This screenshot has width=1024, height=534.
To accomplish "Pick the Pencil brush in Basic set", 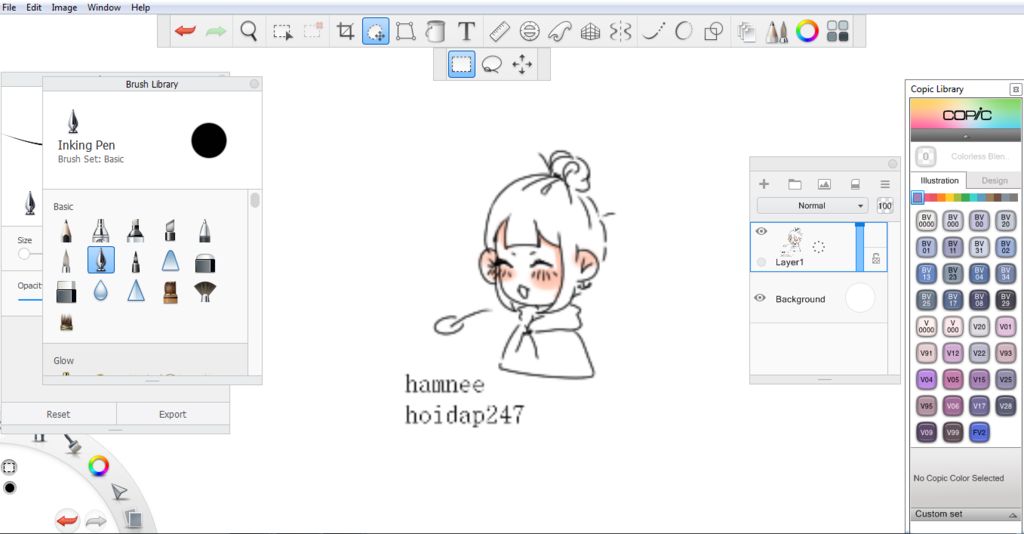I will pos(66,230).
